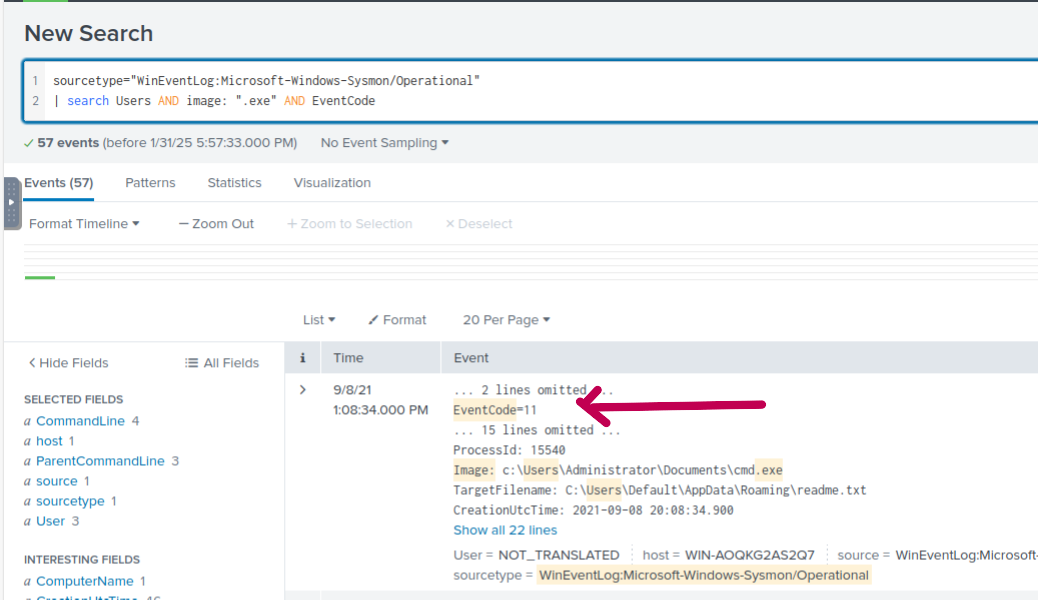Select the ParentCommandLine field

click(x=100, y=461)
